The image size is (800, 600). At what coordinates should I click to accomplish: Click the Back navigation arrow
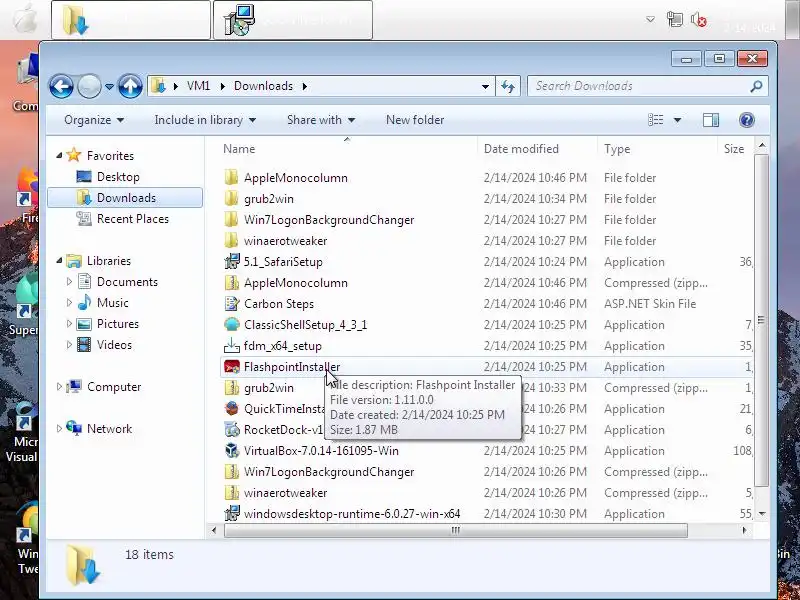61,86
